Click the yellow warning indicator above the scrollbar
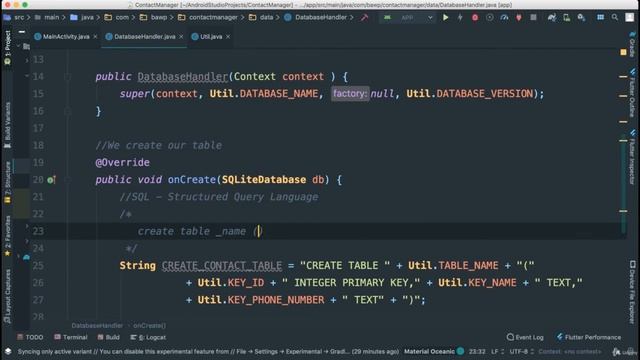 coord(623,52)
